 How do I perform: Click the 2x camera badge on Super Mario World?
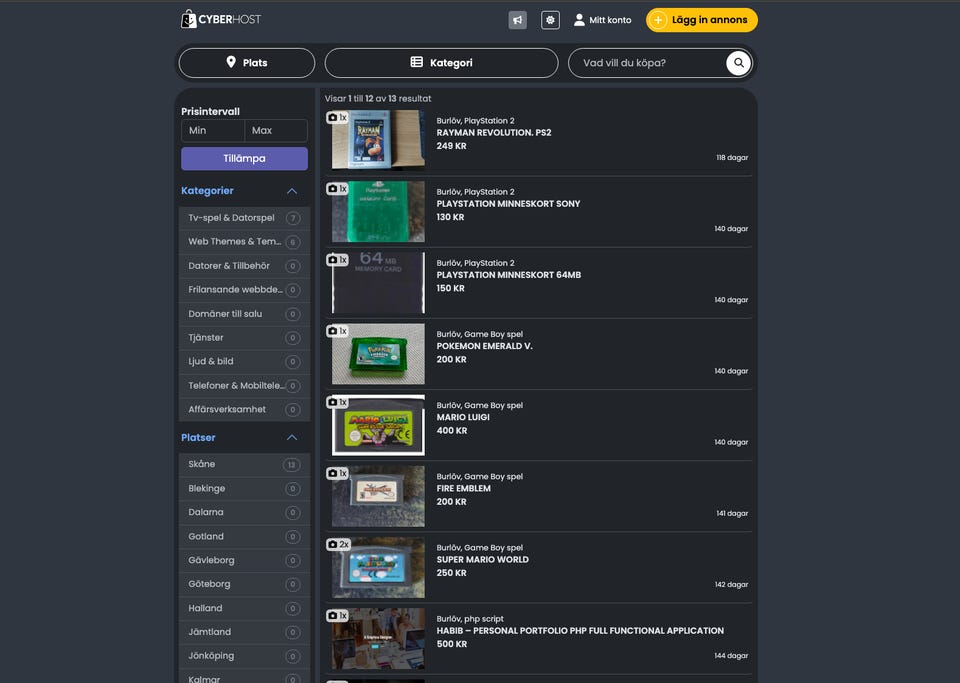(x=338, y=544)
